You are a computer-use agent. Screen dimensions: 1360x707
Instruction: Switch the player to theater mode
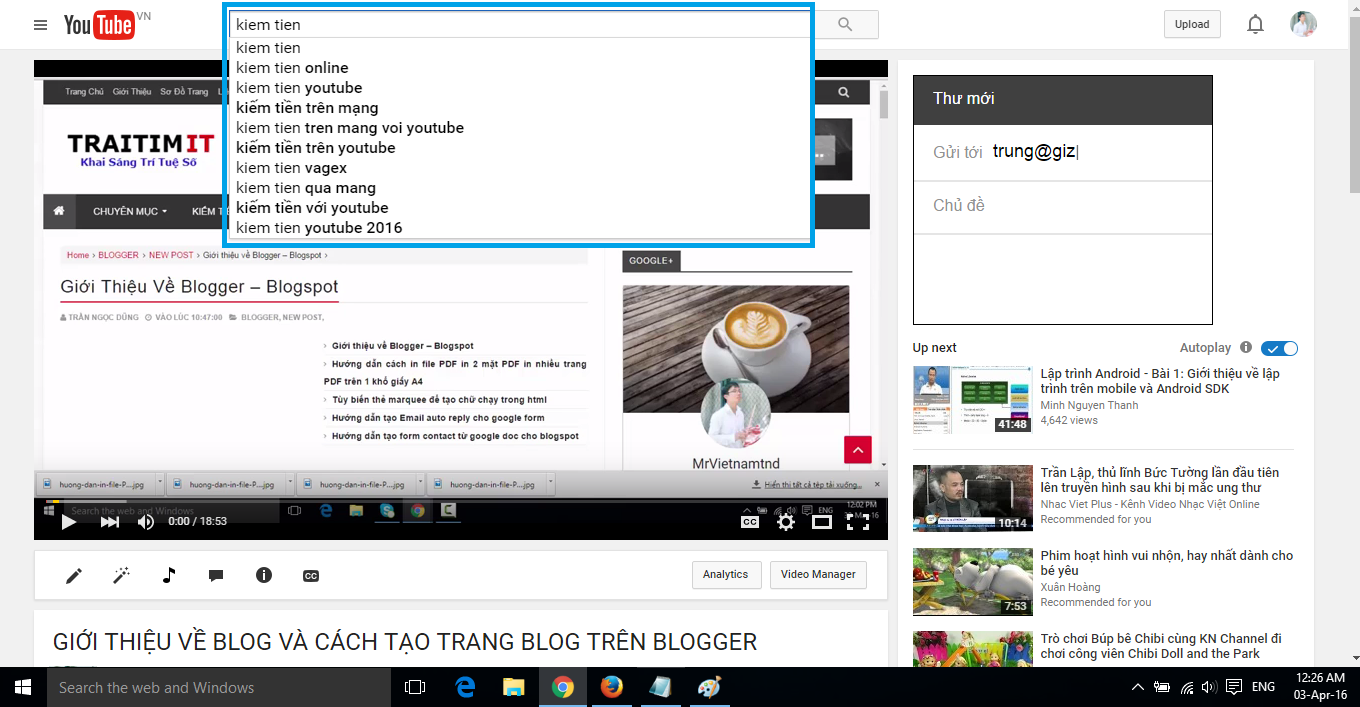821,521
